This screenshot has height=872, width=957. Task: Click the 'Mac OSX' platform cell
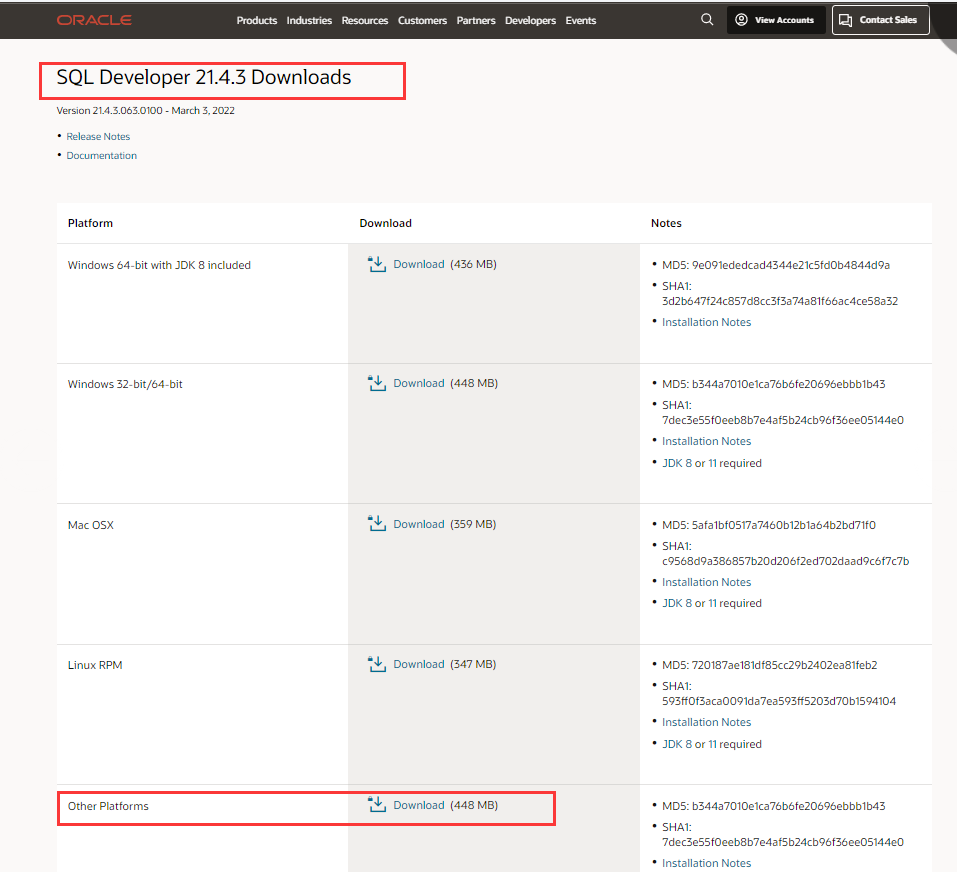(x=90, y=525)
